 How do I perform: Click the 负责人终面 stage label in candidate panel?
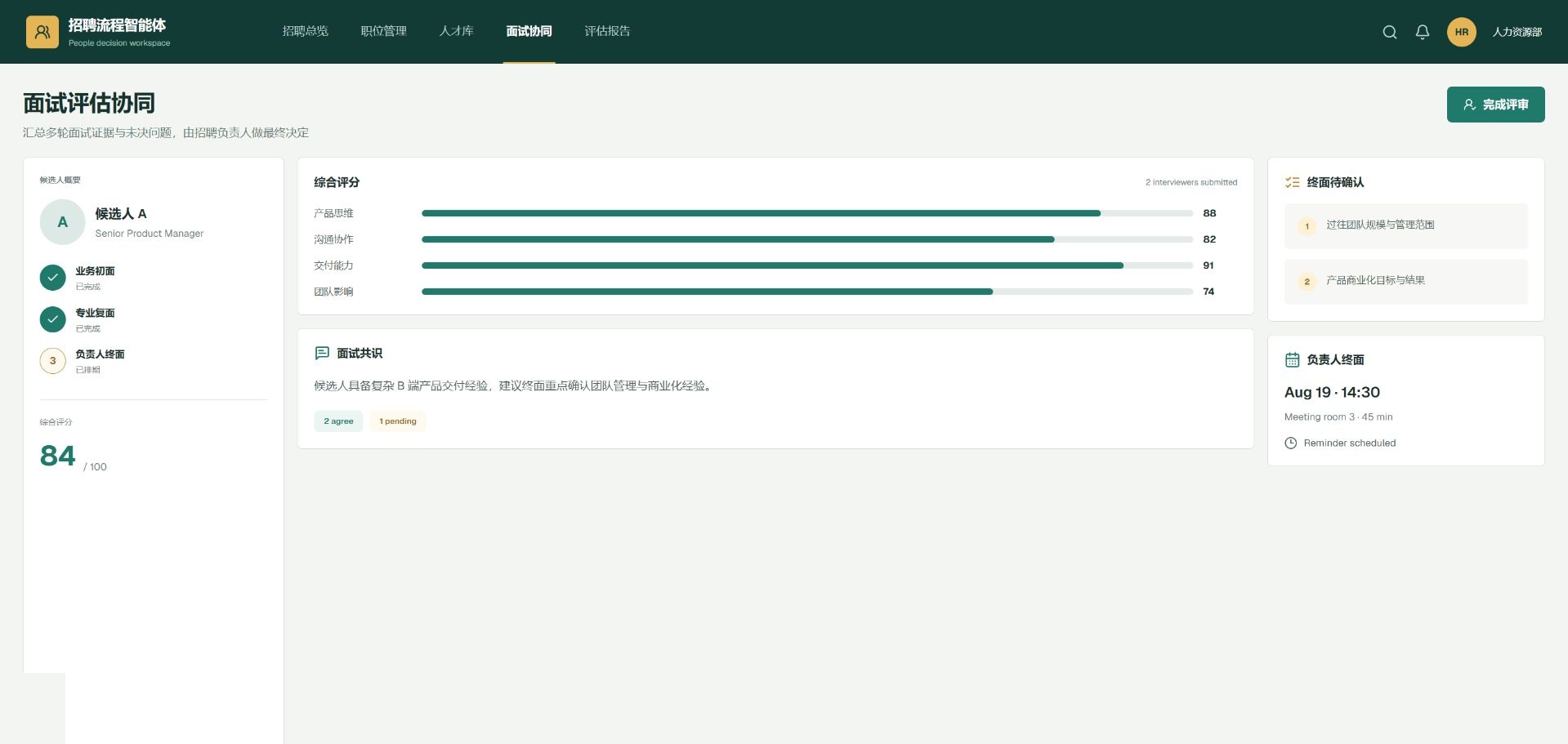(101, 354)
